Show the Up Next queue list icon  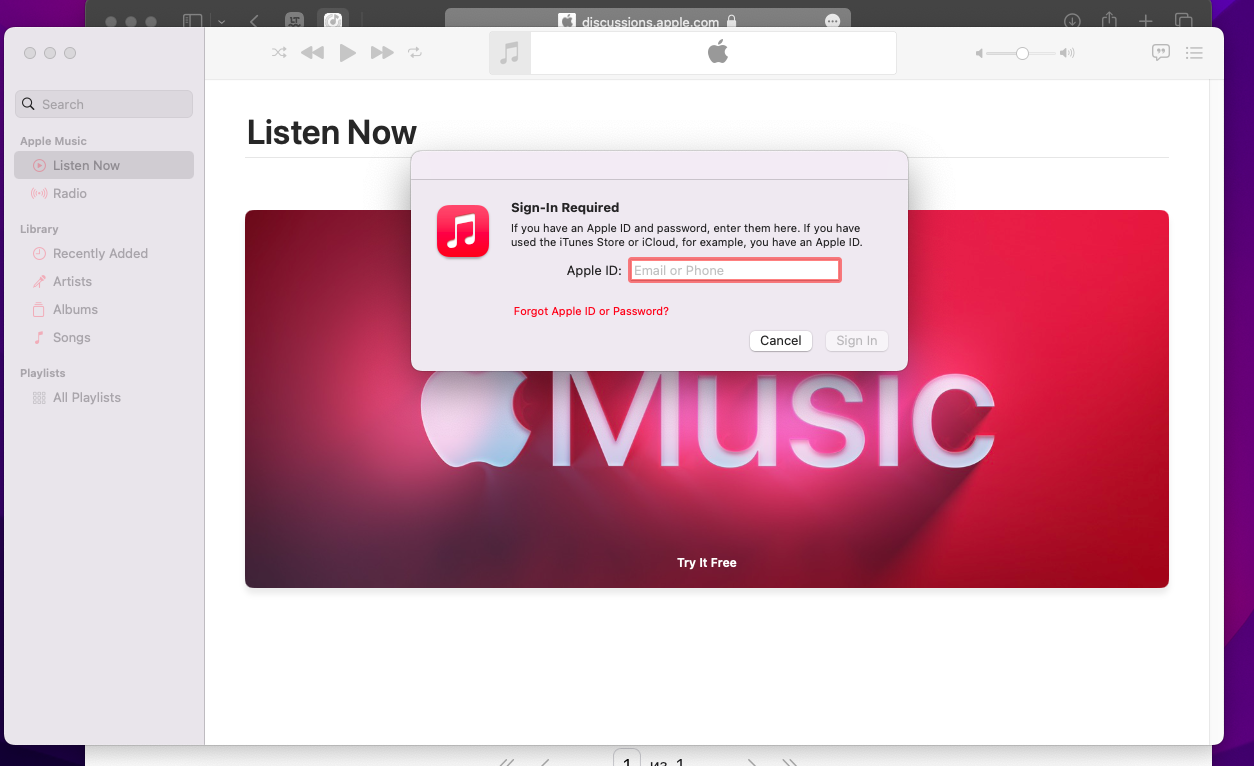point(1193,53)
